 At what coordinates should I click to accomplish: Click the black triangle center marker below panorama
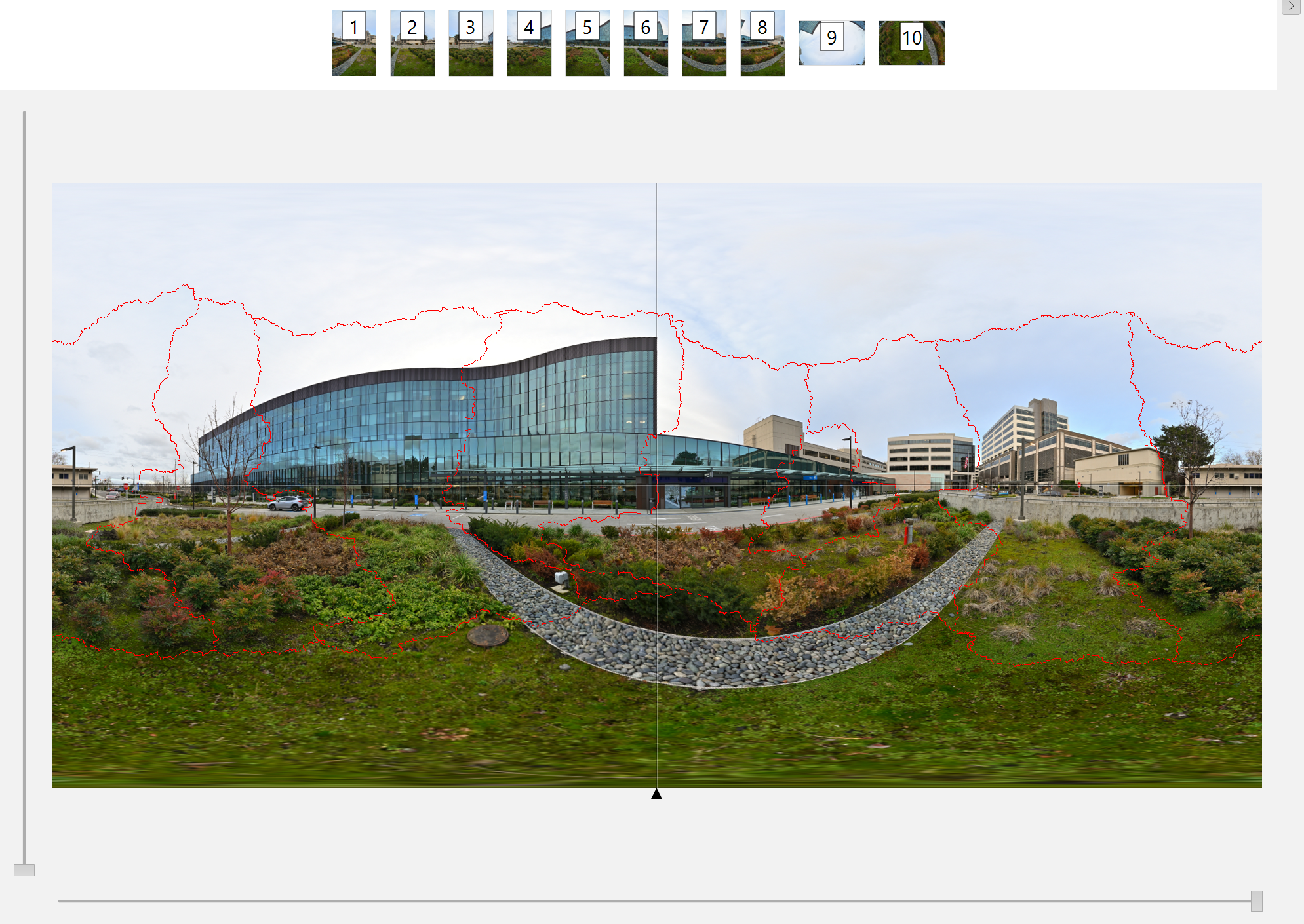pyautogui.click(x=656, y=794)
